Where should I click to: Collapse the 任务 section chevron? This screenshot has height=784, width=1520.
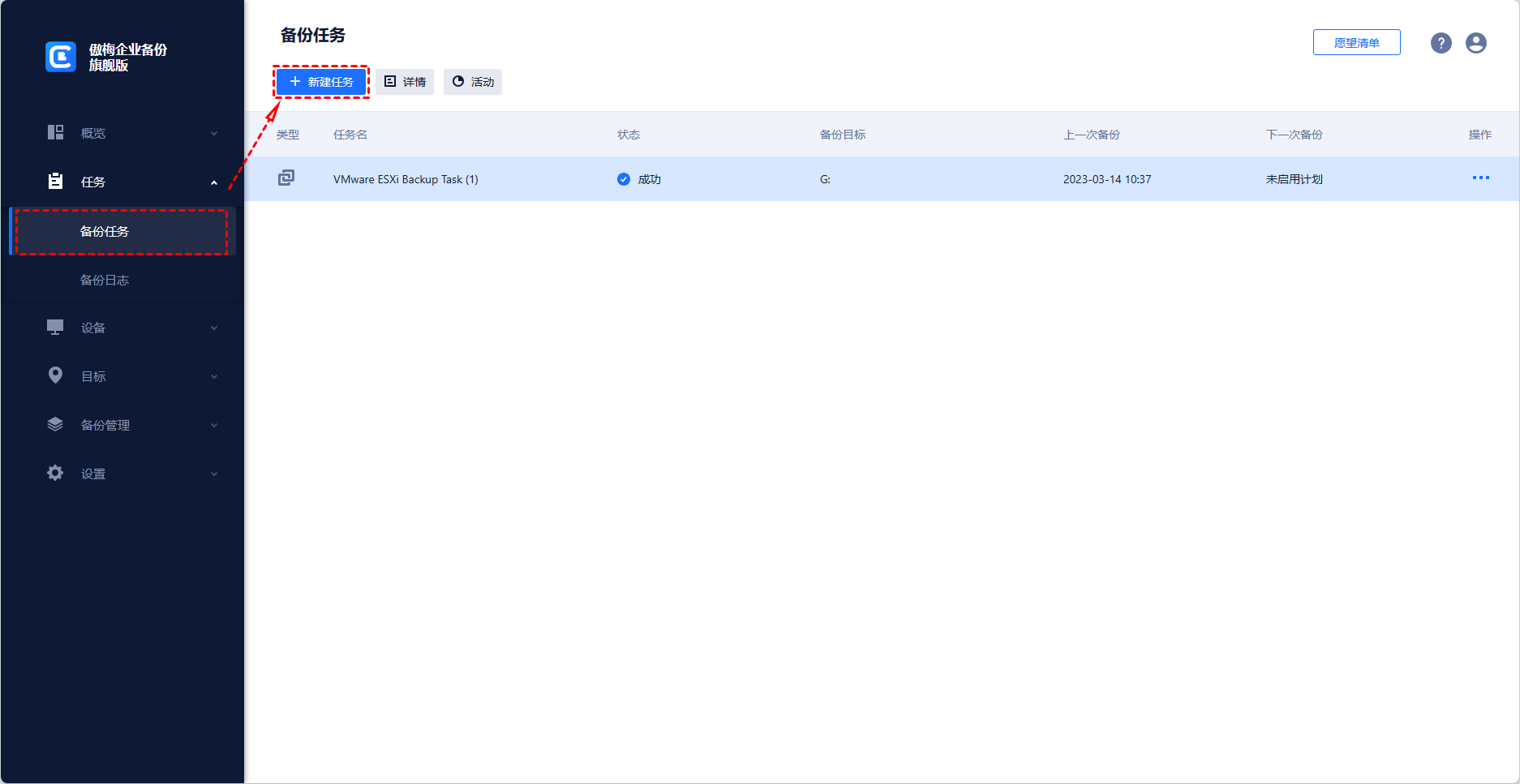pyautogui.click(x=214, y=182)
